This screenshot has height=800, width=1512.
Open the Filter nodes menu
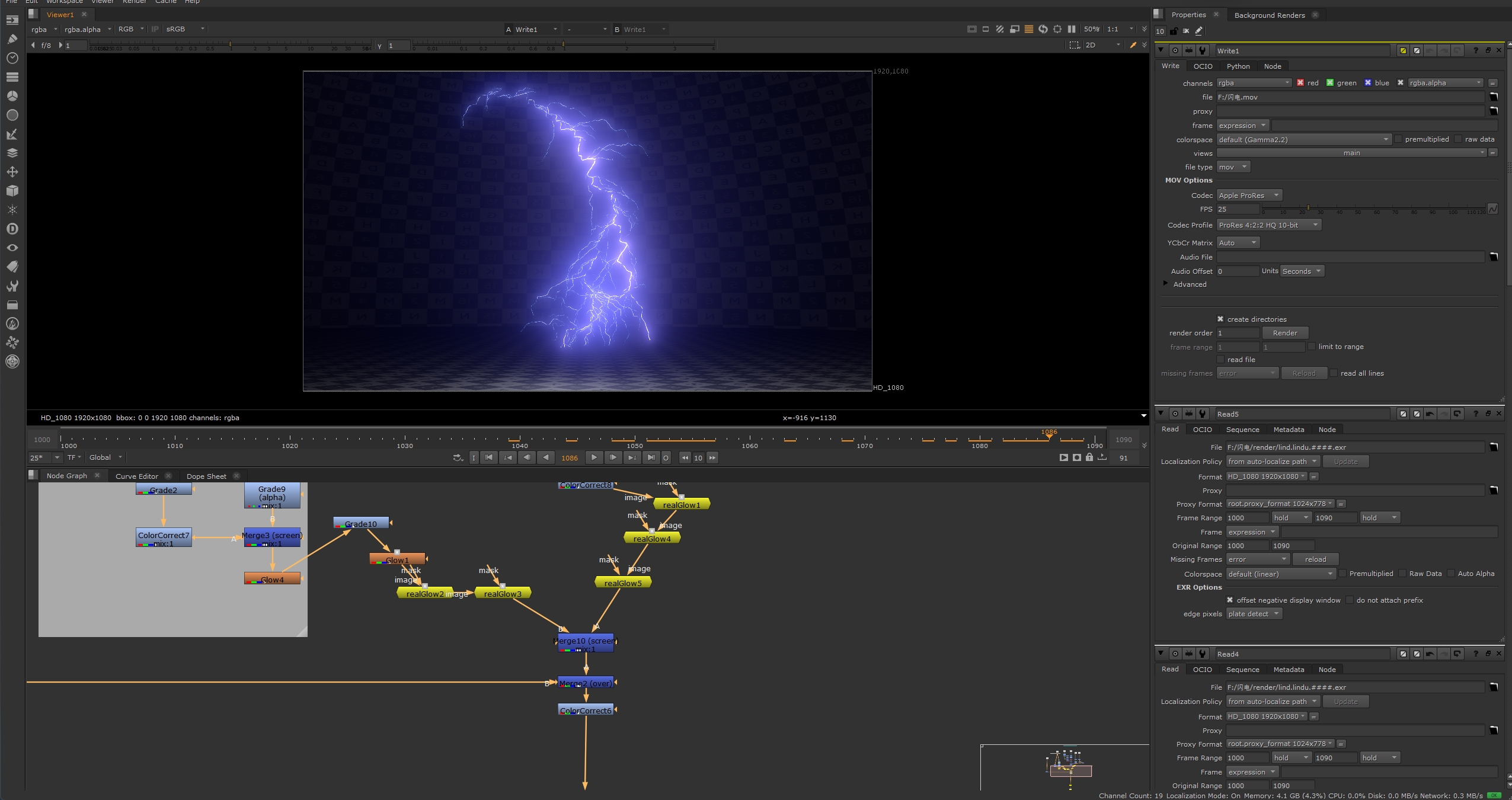12,115
